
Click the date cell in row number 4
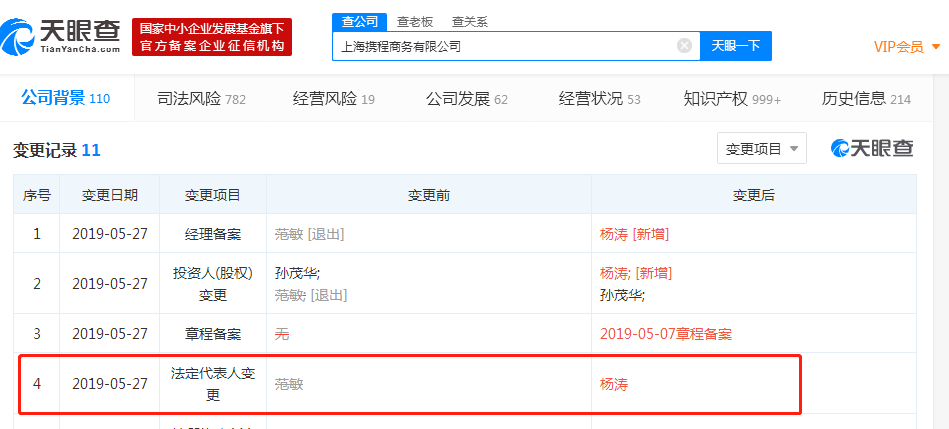pyautogui.click(x=110, y=384)
